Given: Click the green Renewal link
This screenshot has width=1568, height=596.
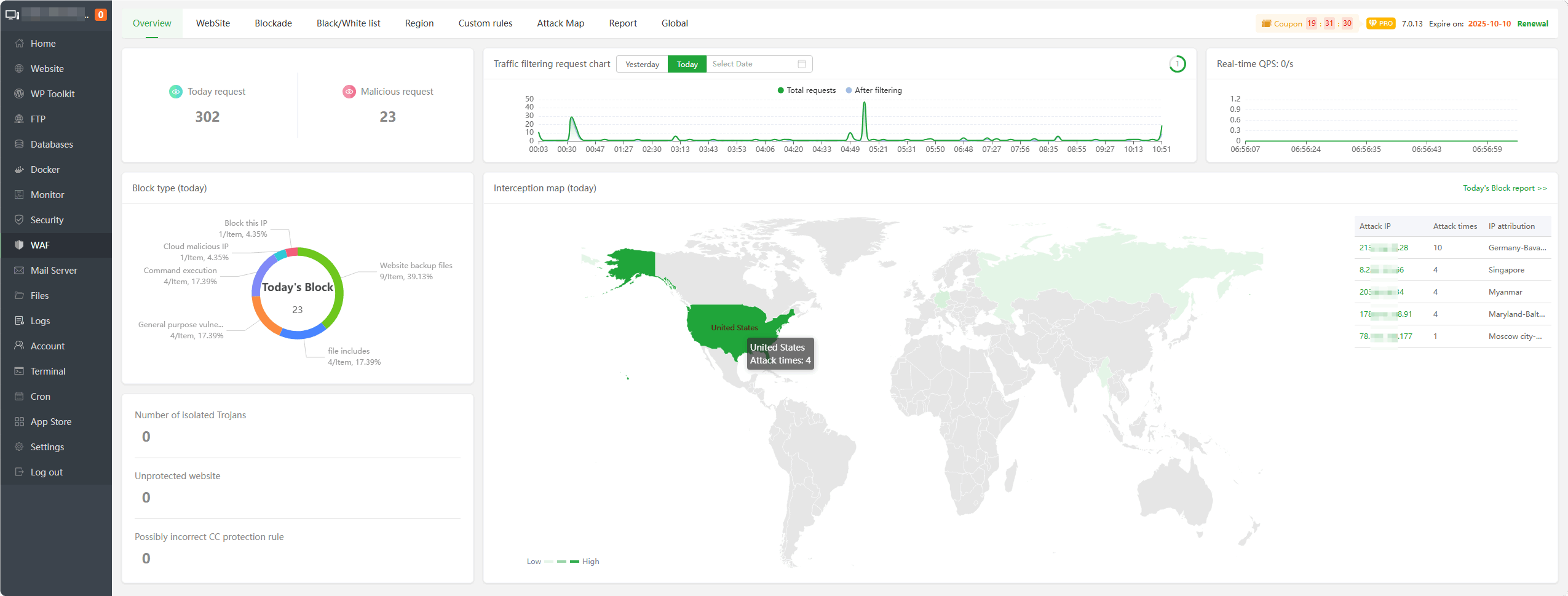Looking at the screenshot, I should (1532, 24).
